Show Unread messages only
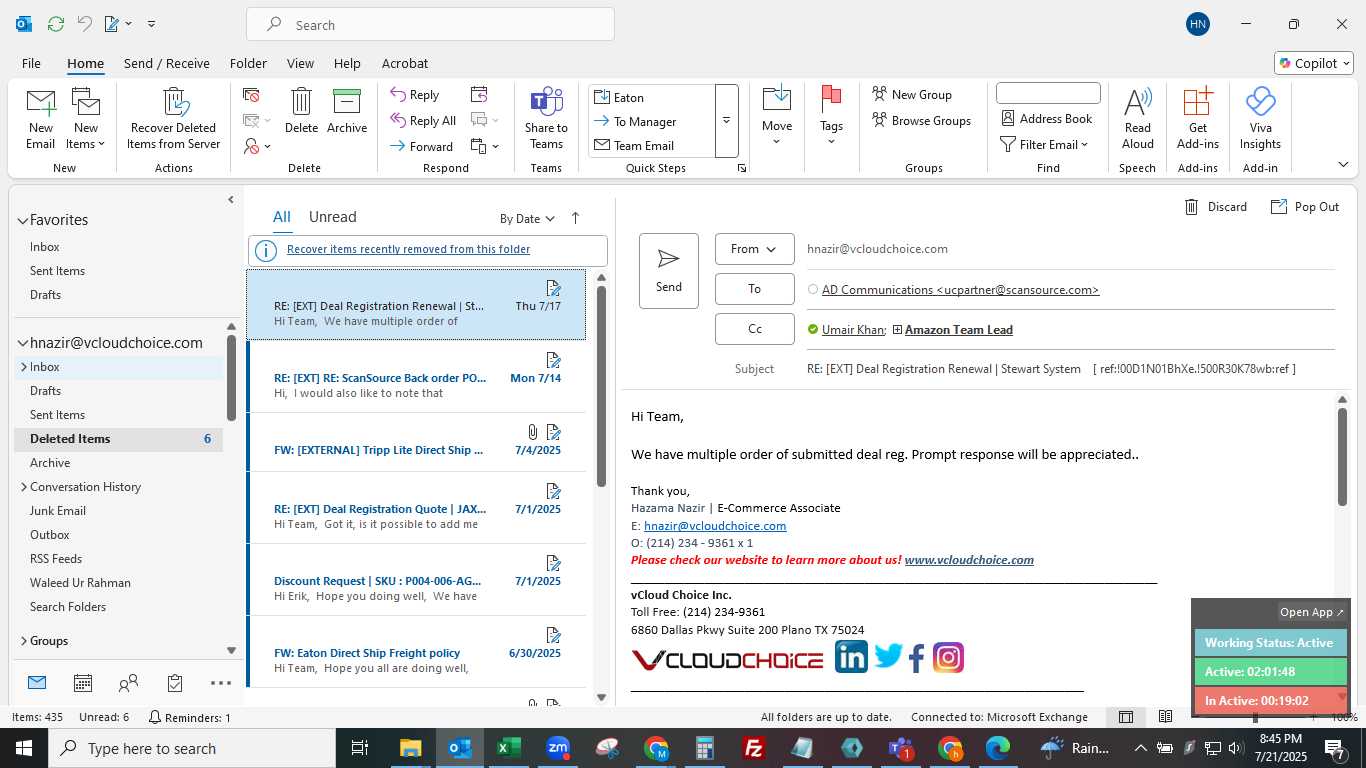Screen dimensions: 1366x768 pos(332,217)
